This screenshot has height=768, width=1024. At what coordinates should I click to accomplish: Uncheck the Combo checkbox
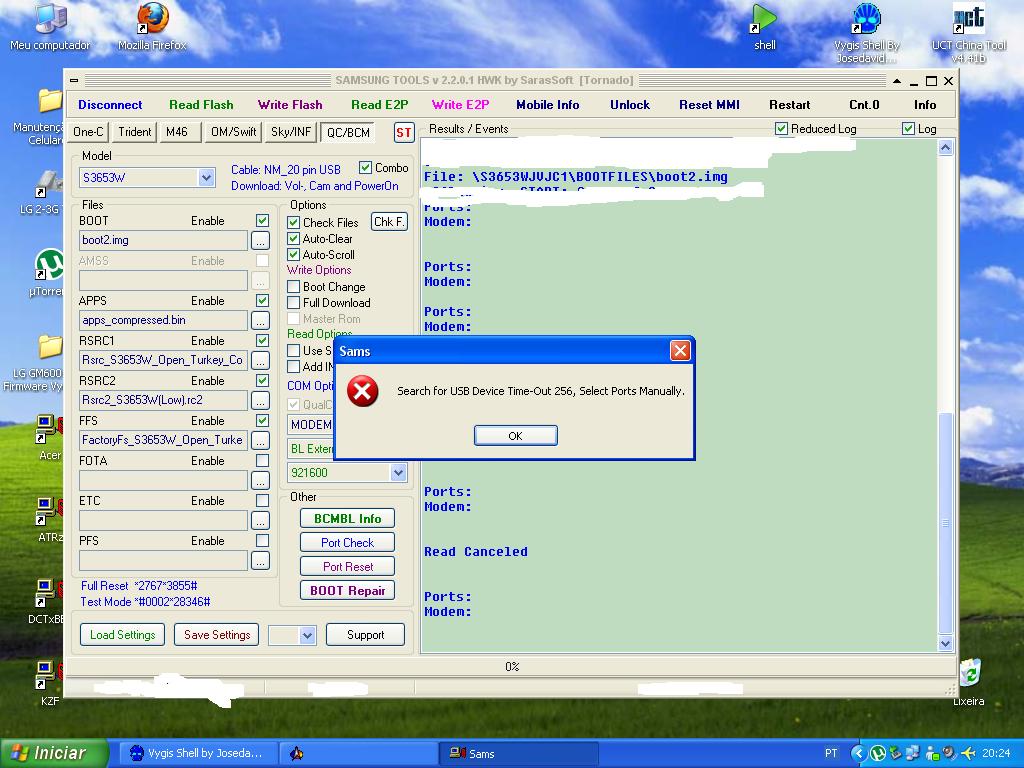coord(365,168)
